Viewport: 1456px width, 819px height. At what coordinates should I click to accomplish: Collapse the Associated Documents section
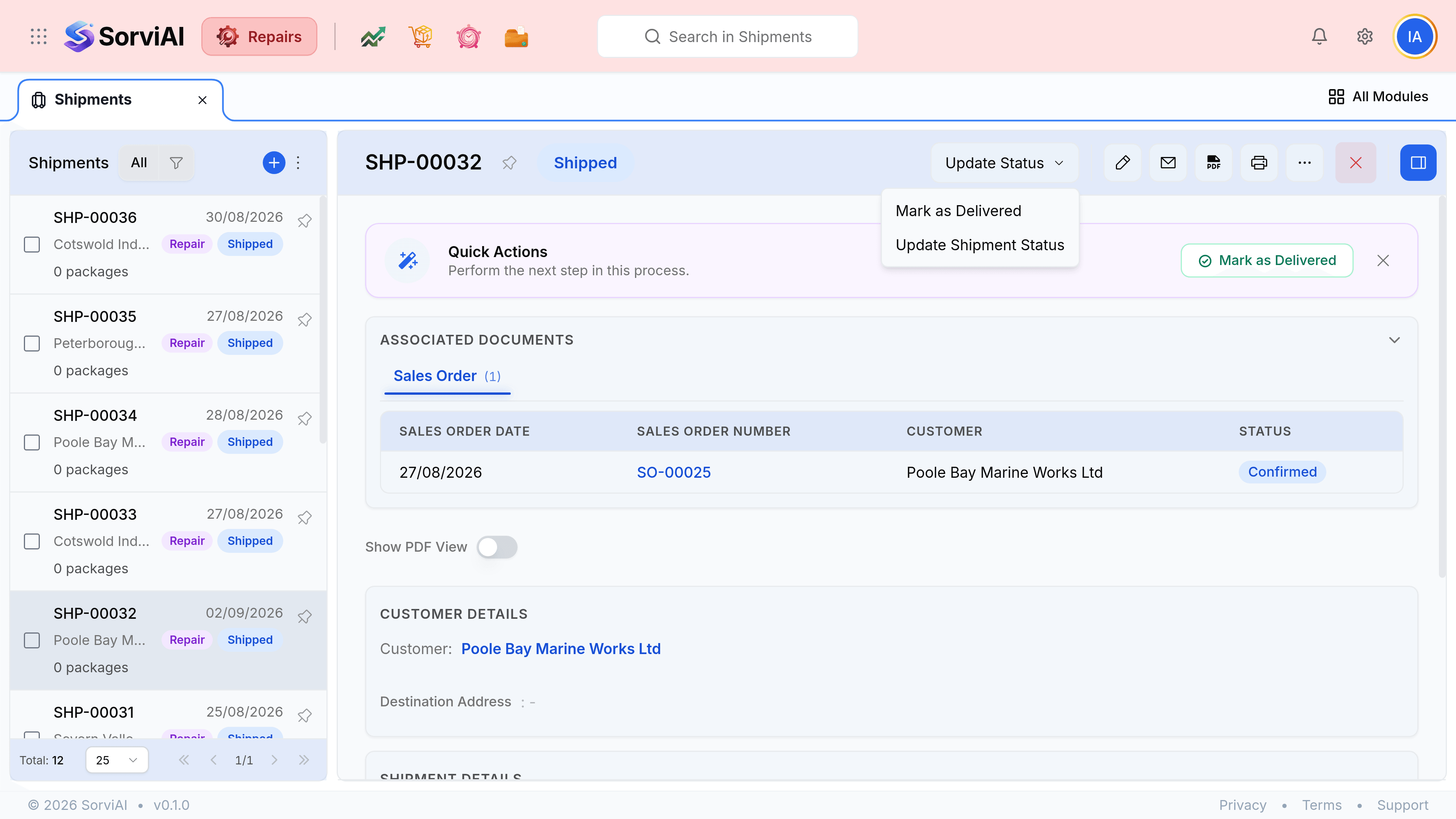(1395, 340)
